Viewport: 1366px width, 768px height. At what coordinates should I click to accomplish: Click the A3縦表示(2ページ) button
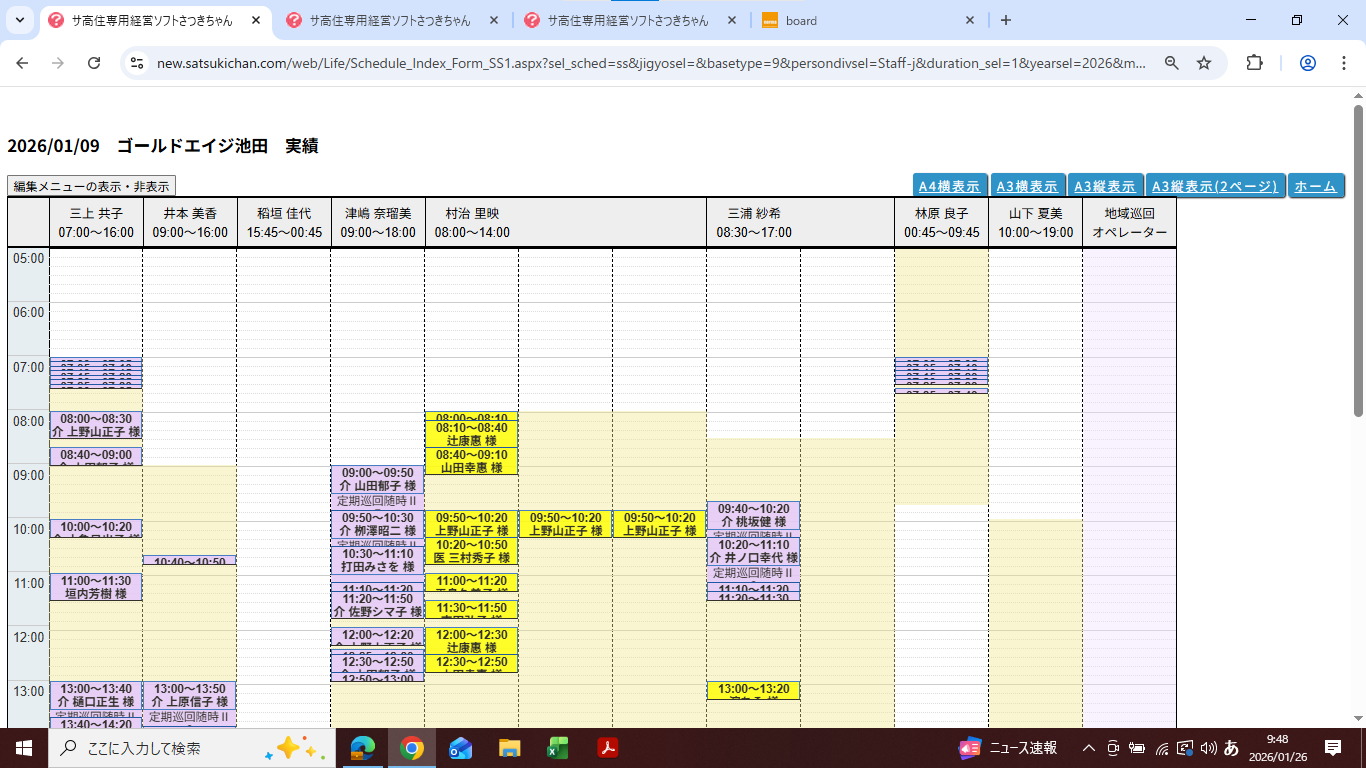[x=1215, y=186]
